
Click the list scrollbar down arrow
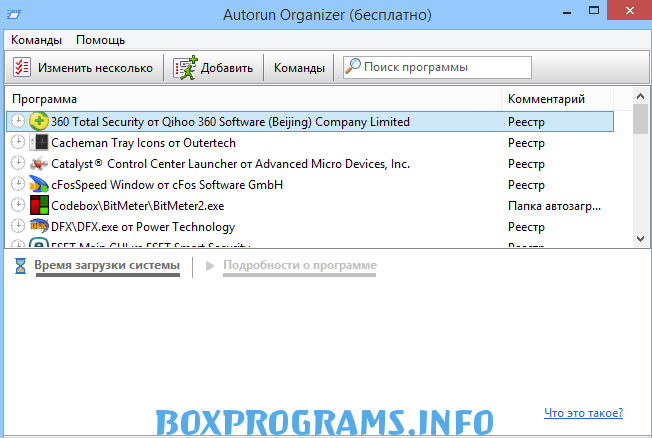pos(640,239)
